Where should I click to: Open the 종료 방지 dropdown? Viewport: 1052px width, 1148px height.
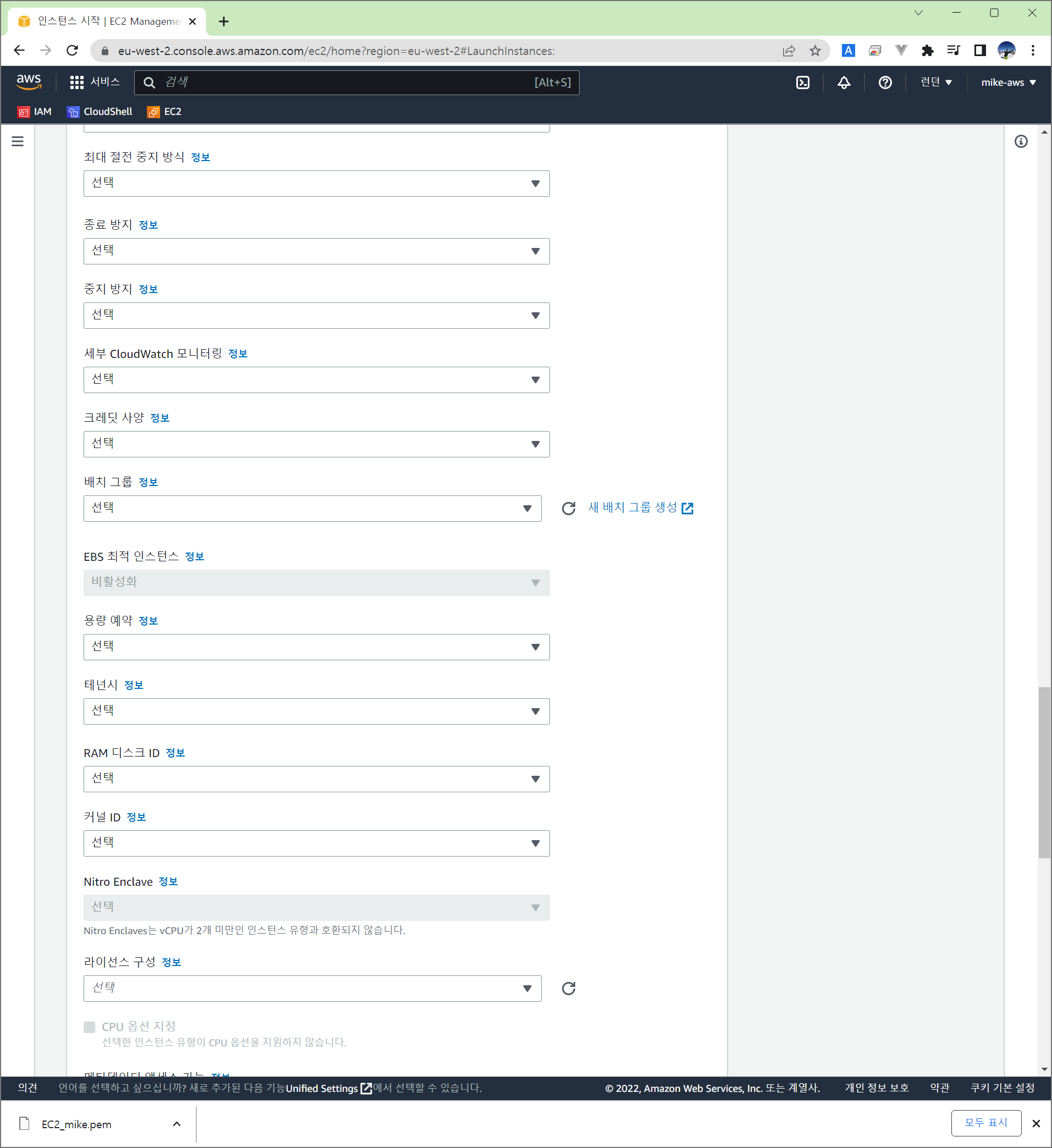point(316,251)
